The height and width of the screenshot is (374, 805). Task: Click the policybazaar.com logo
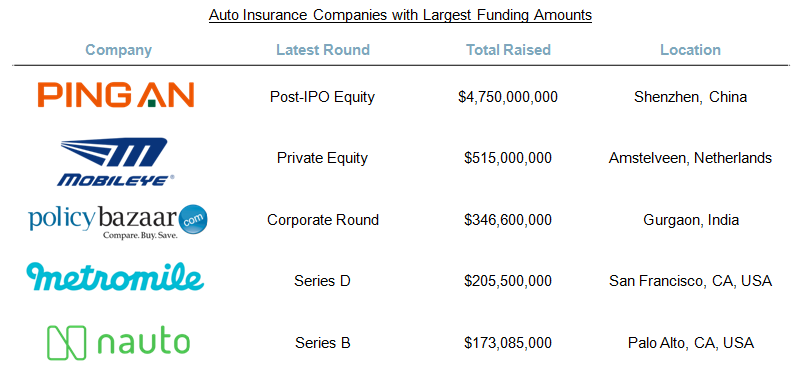(x=118, y=222)
